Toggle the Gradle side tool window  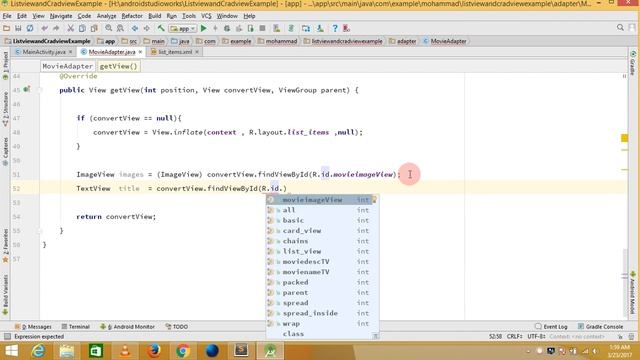coord(633,63)
